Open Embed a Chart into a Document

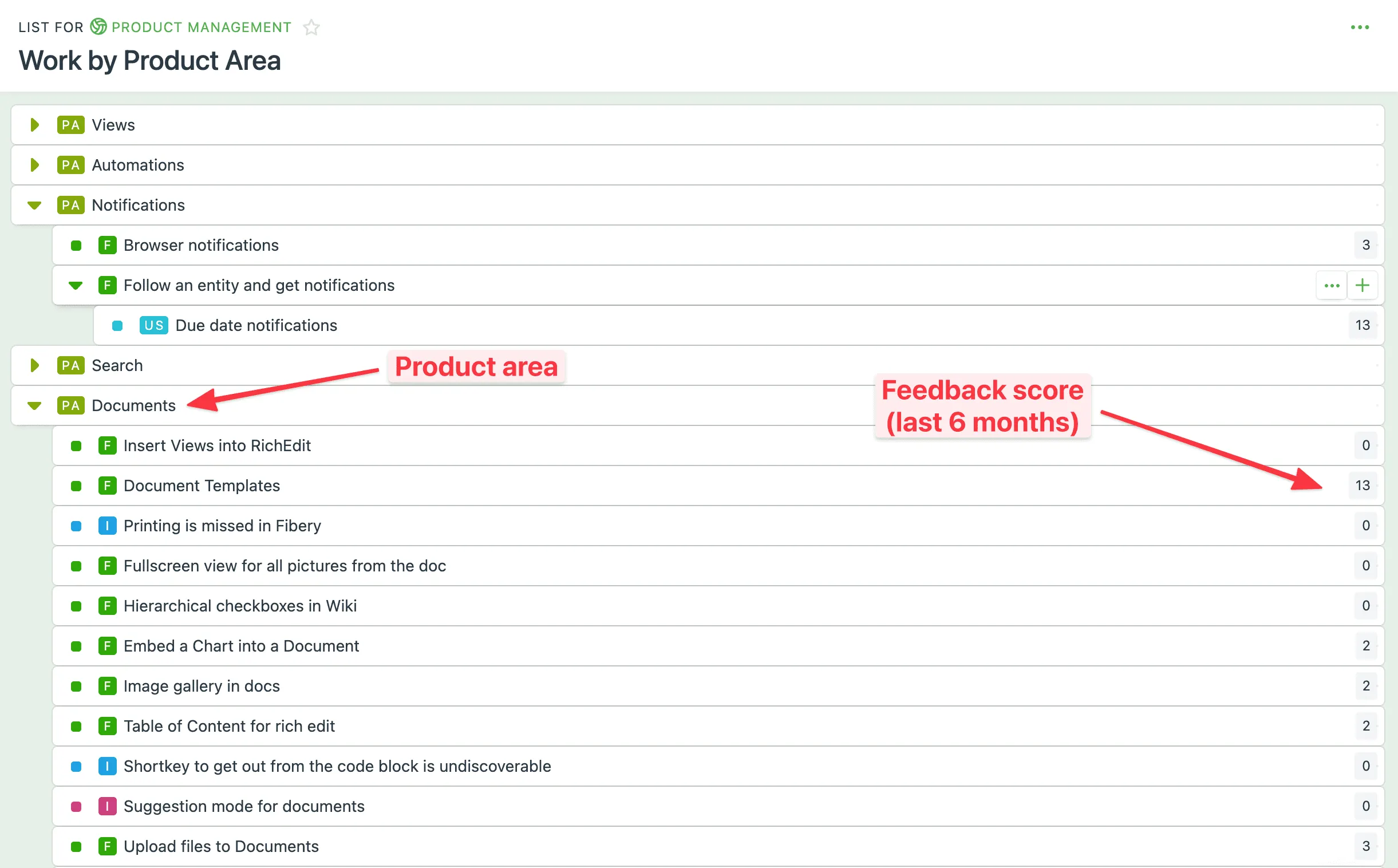[241, 646]
